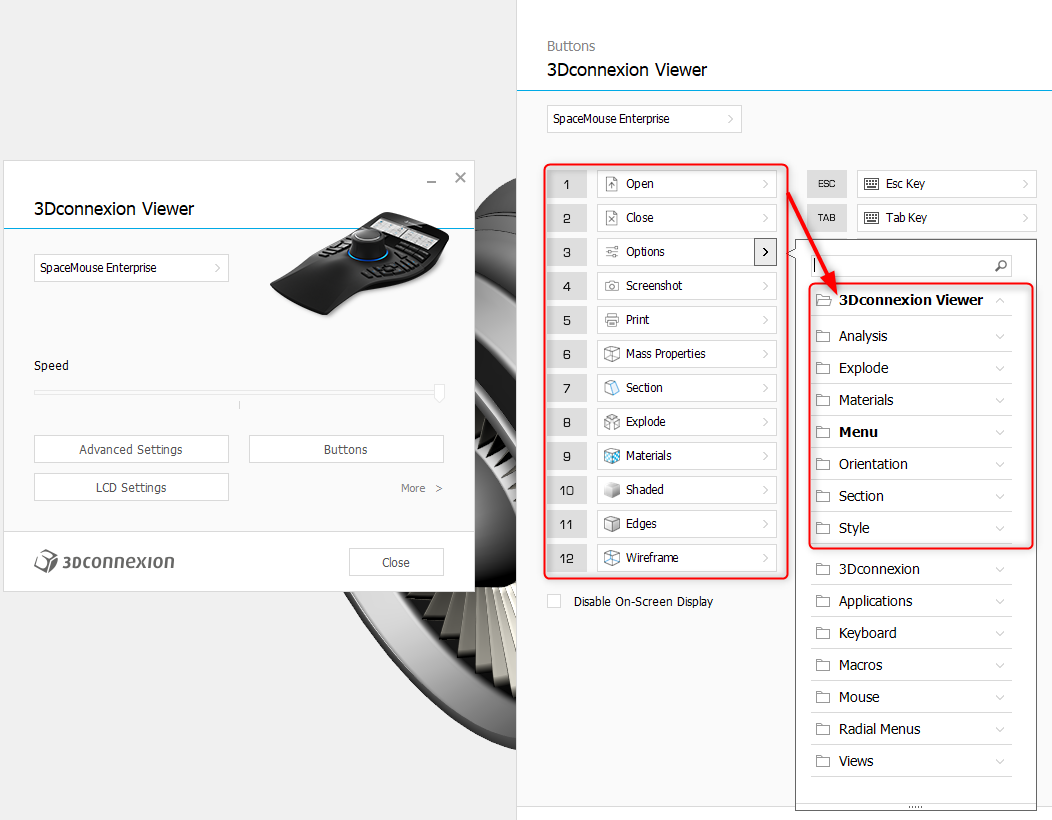This screenshot has height=820, width=1052.
Task: Click the TAB key label
Action: 827,217
